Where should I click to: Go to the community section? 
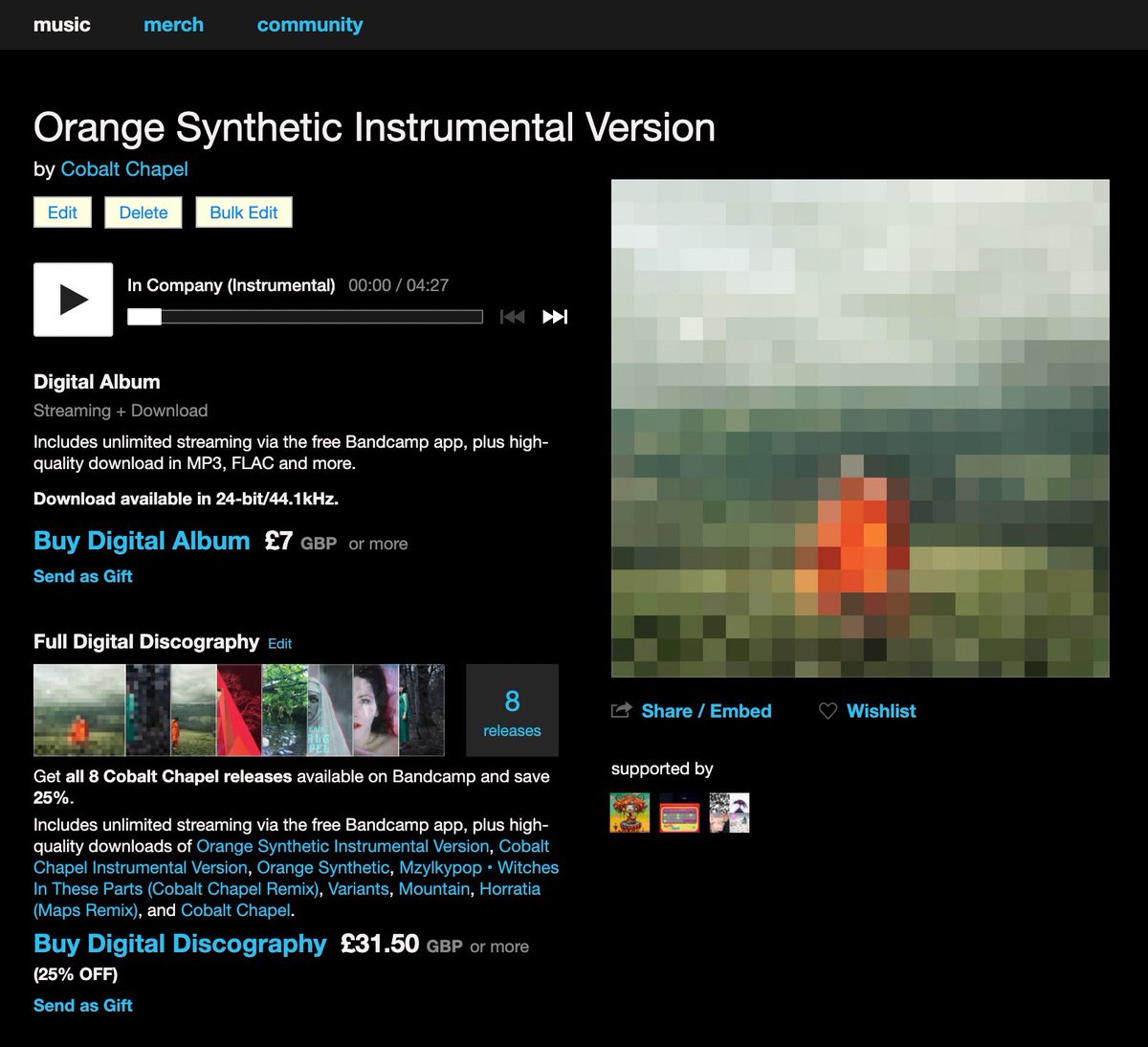point(309,25)
